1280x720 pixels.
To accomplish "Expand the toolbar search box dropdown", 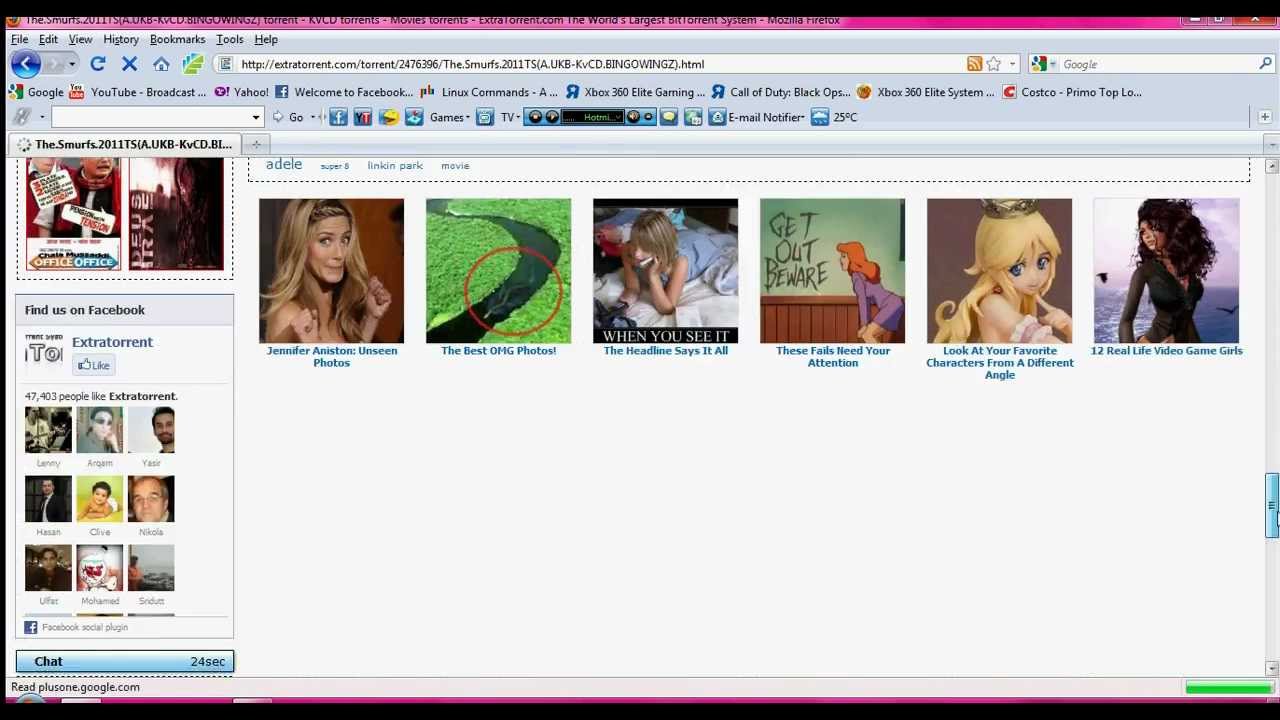I will 256,117.
